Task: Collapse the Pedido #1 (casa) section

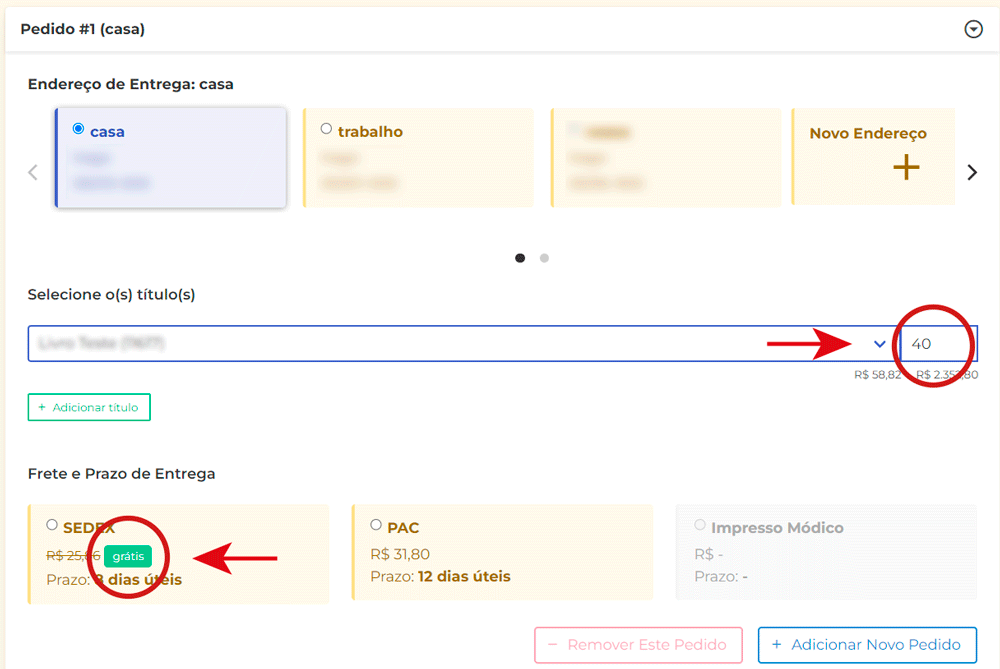Action: click(973, 29)
